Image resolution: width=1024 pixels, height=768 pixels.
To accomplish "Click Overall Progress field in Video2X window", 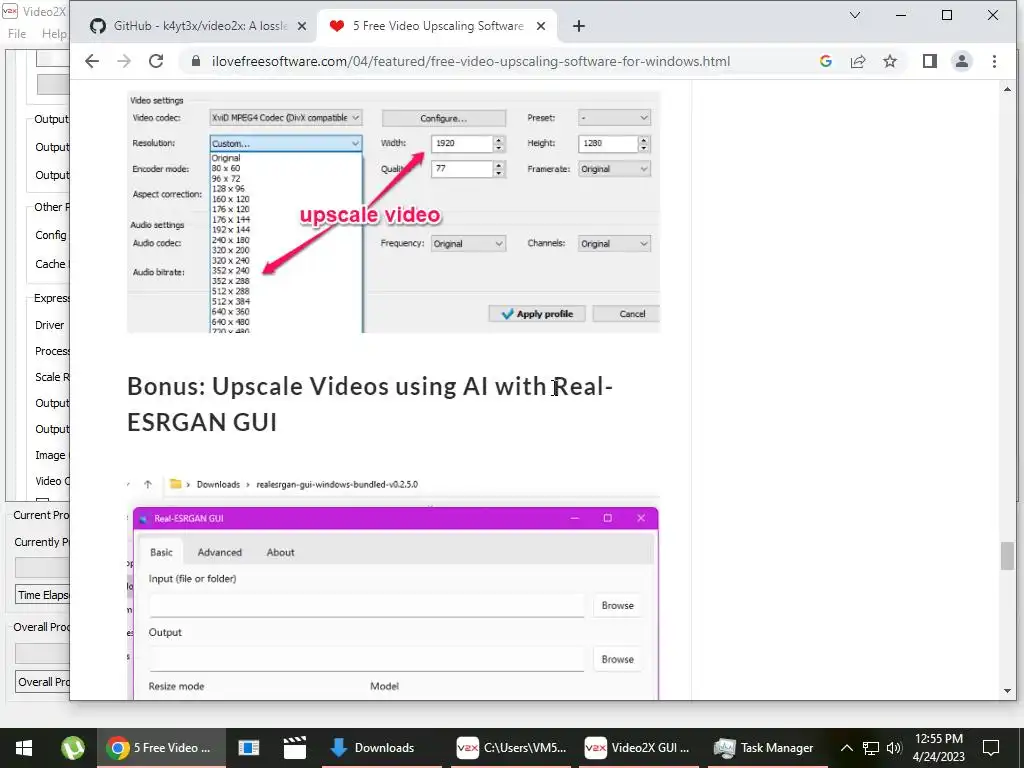I will coord(42,682).
